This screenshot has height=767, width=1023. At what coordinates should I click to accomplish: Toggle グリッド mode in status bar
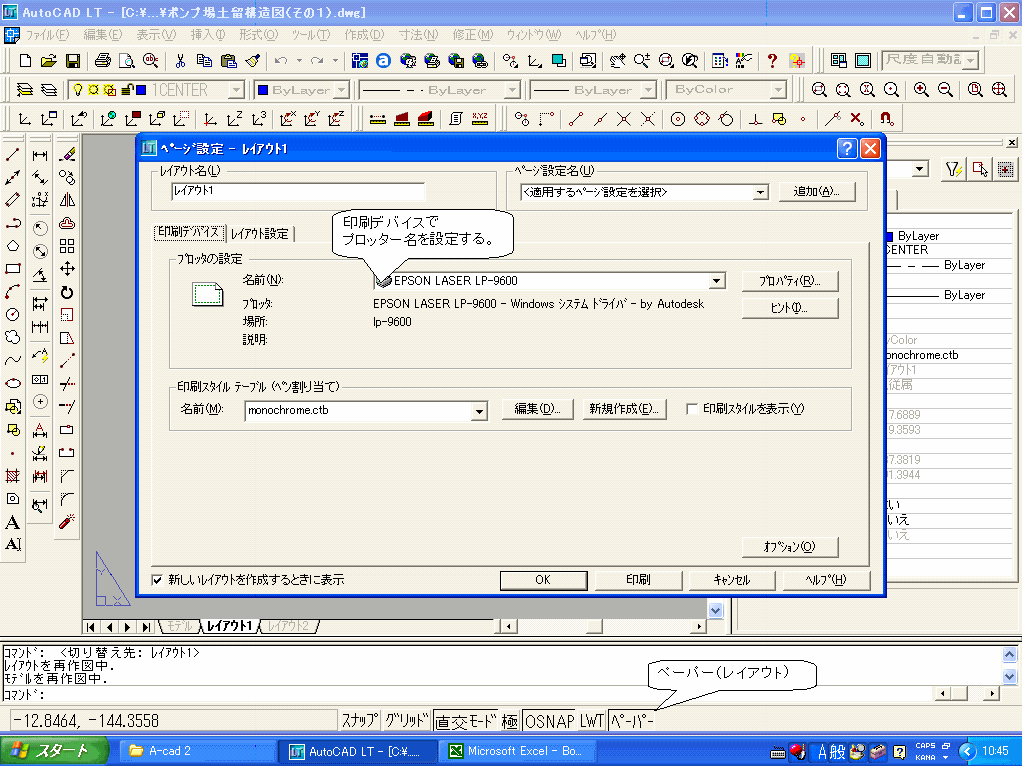(x=406, y=721)
